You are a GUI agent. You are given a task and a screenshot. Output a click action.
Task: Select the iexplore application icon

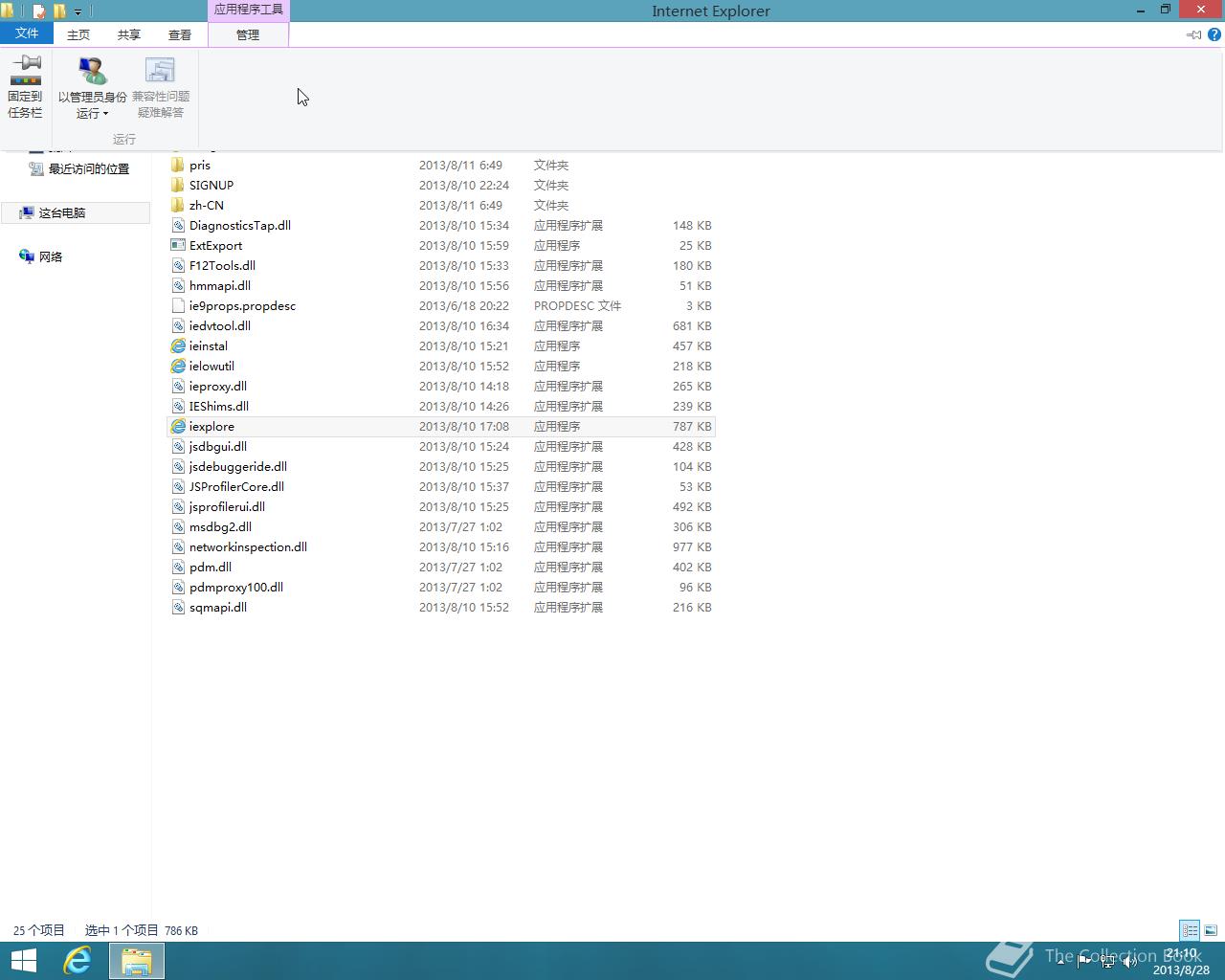(178, 426)
